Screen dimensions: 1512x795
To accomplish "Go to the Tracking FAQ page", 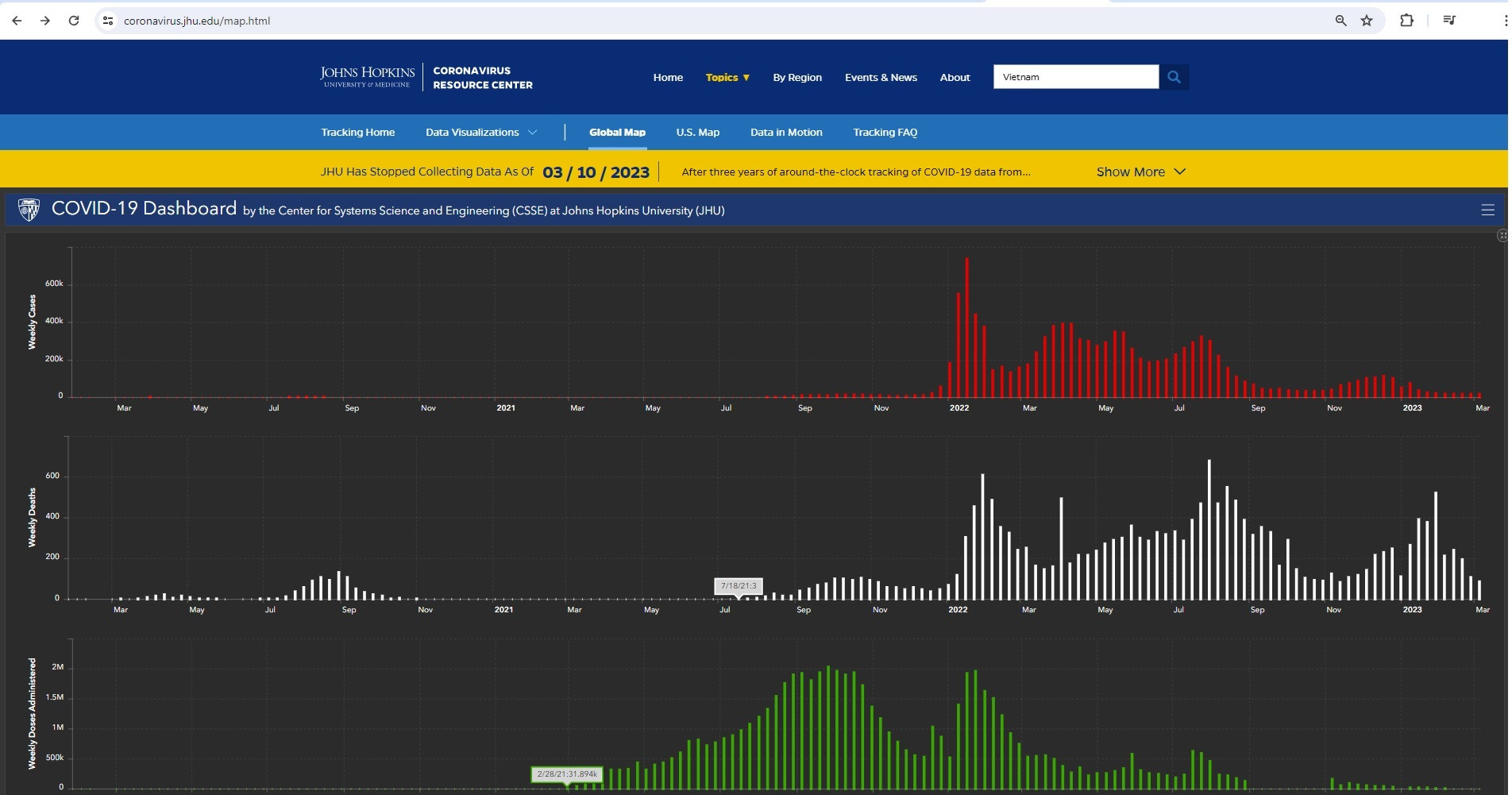I will [x=885, y=132].
